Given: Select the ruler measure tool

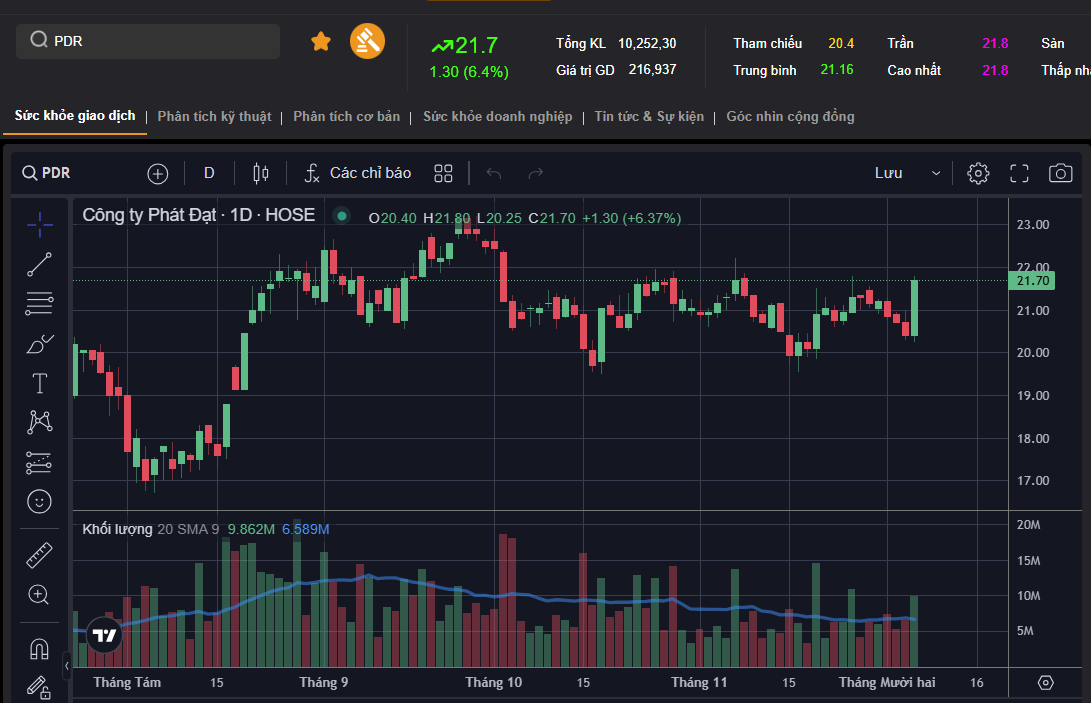Looking at the screenshot, I should pos(39,554).
